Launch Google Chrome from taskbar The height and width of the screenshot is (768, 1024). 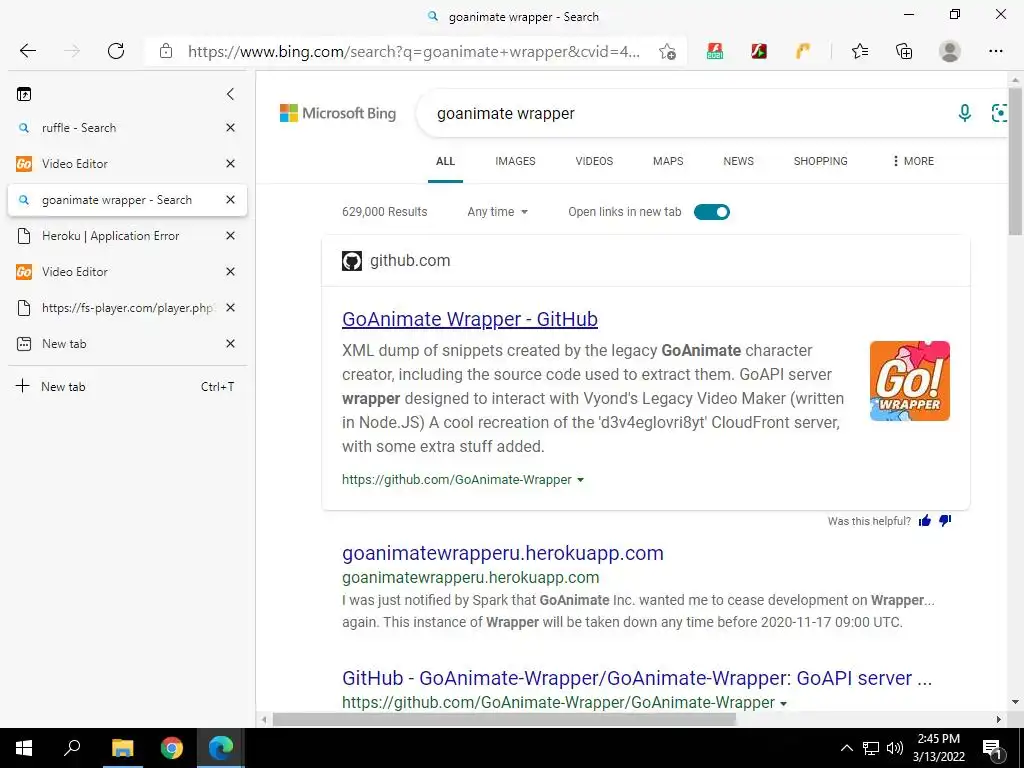(x=172, y=748)
